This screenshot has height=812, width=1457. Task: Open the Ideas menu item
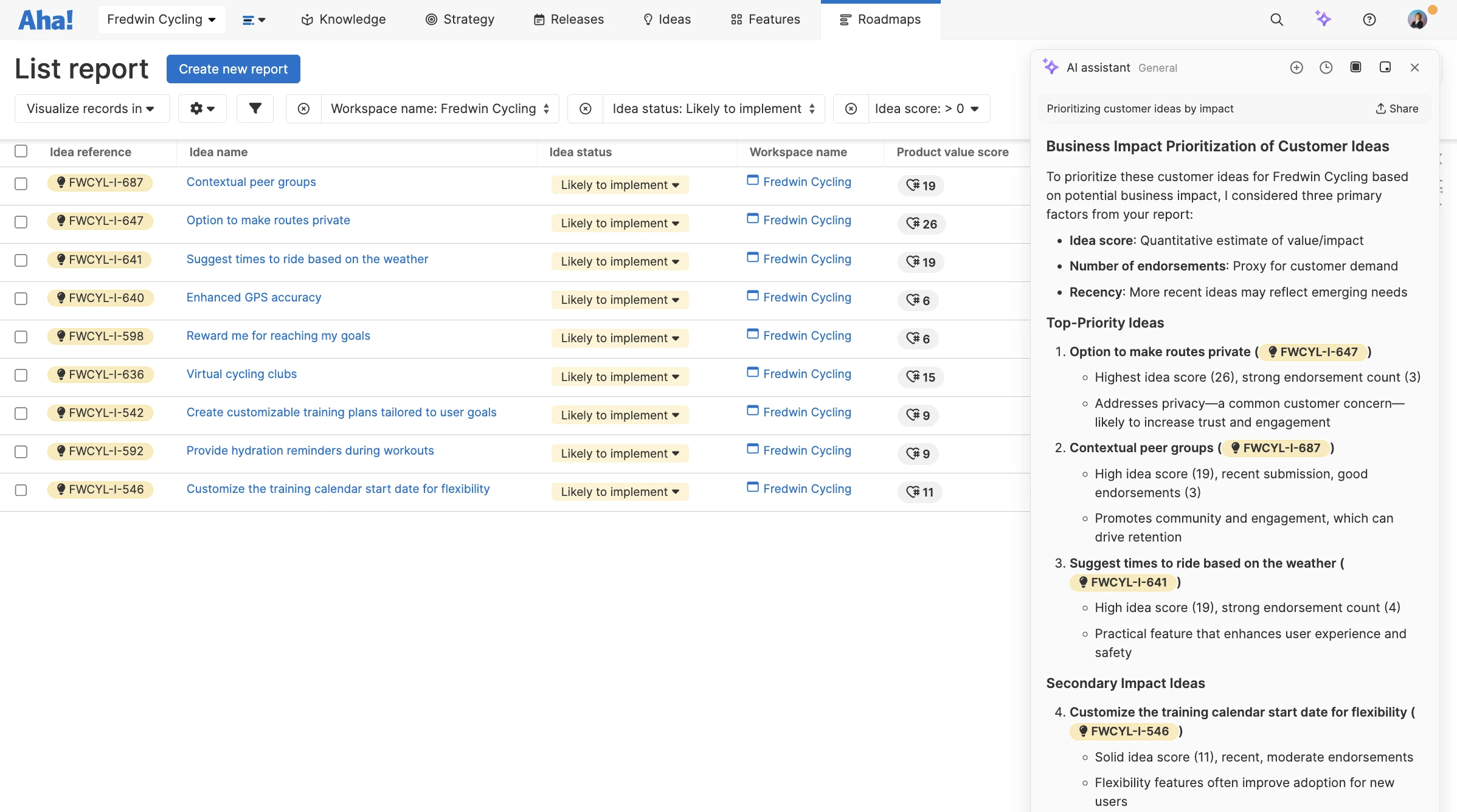click(x=666, y=19)
